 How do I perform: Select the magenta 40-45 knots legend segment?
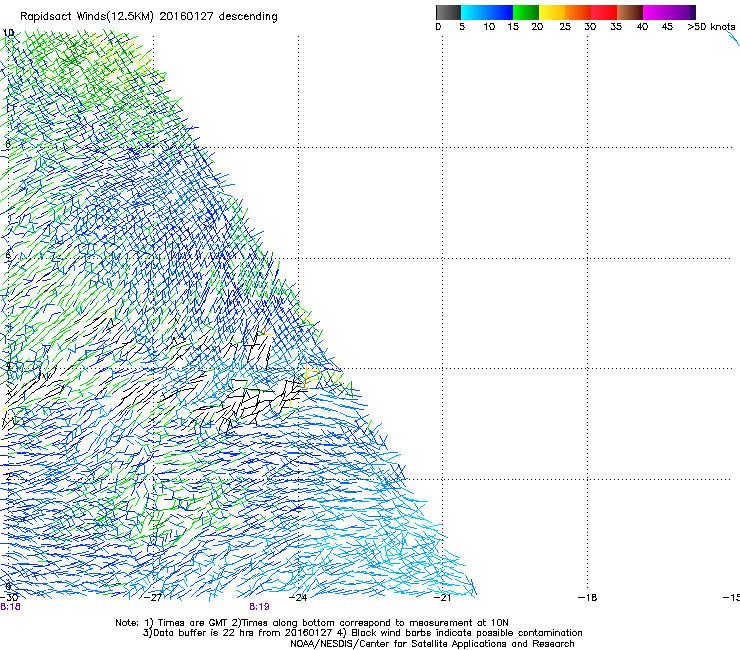click(656, 12)
